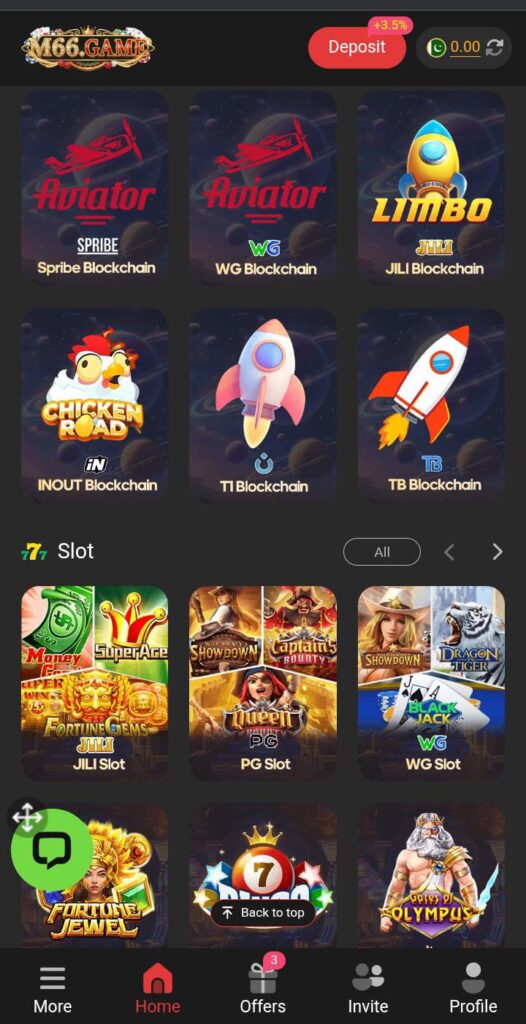Screen dimensions: 526x1024
Task: Open the 0.00 balance amount
Action: pos(465,47)
